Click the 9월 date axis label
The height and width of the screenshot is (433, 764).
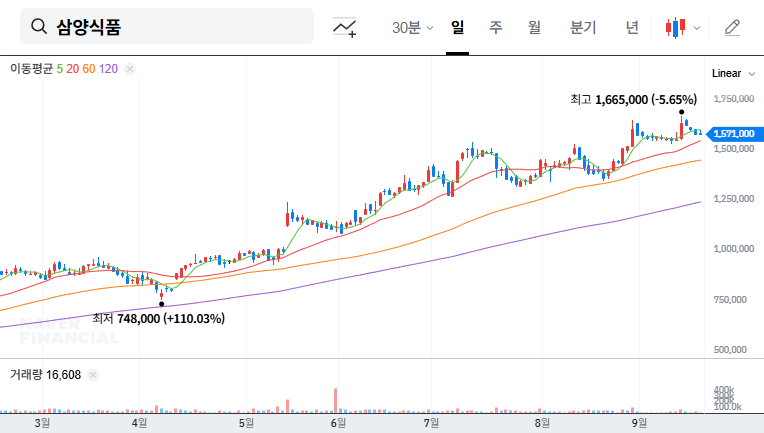click(x=639, y=423)
